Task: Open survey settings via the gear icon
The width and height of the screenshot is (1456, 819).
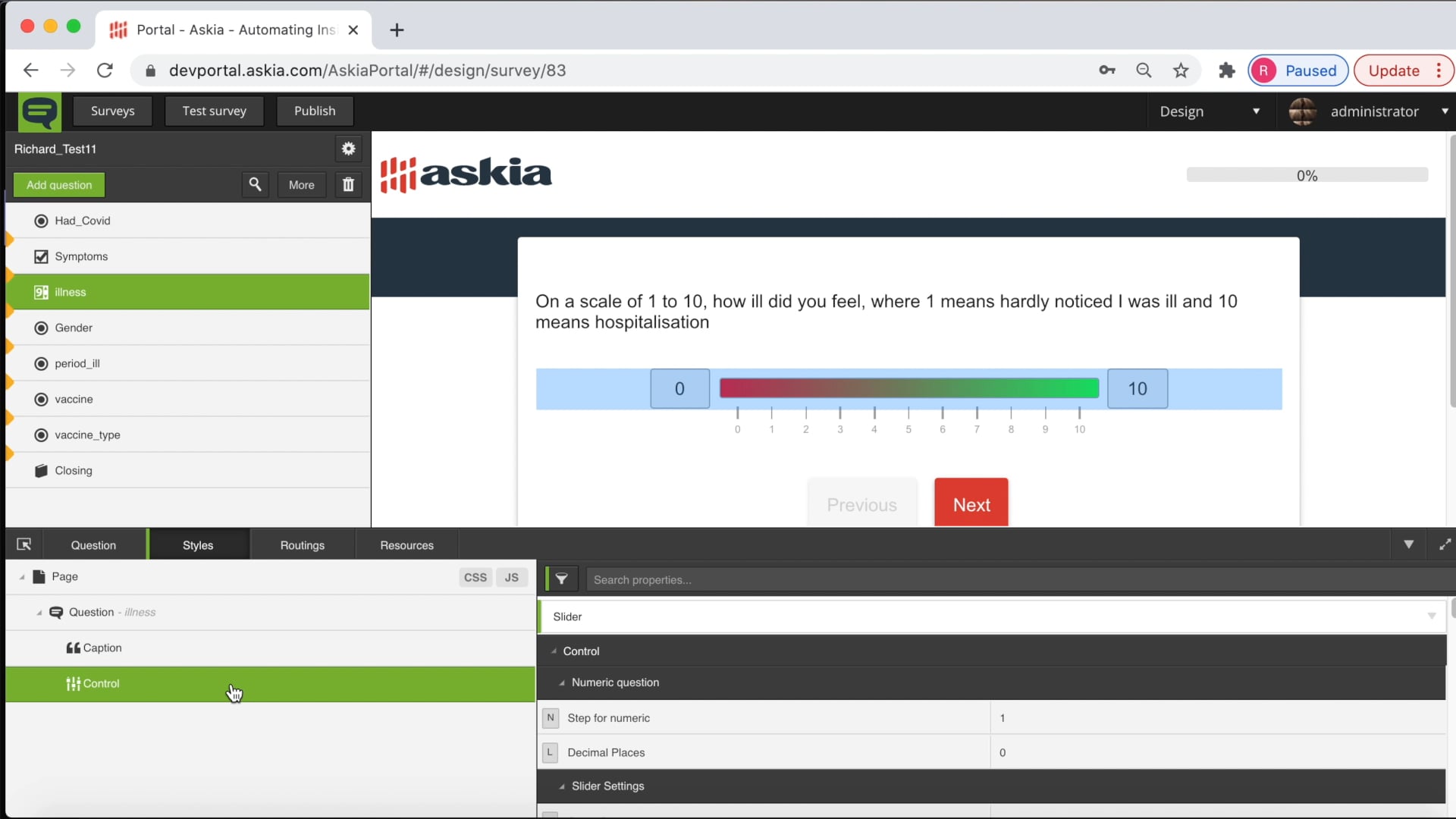Action: (x=349, y=149)
